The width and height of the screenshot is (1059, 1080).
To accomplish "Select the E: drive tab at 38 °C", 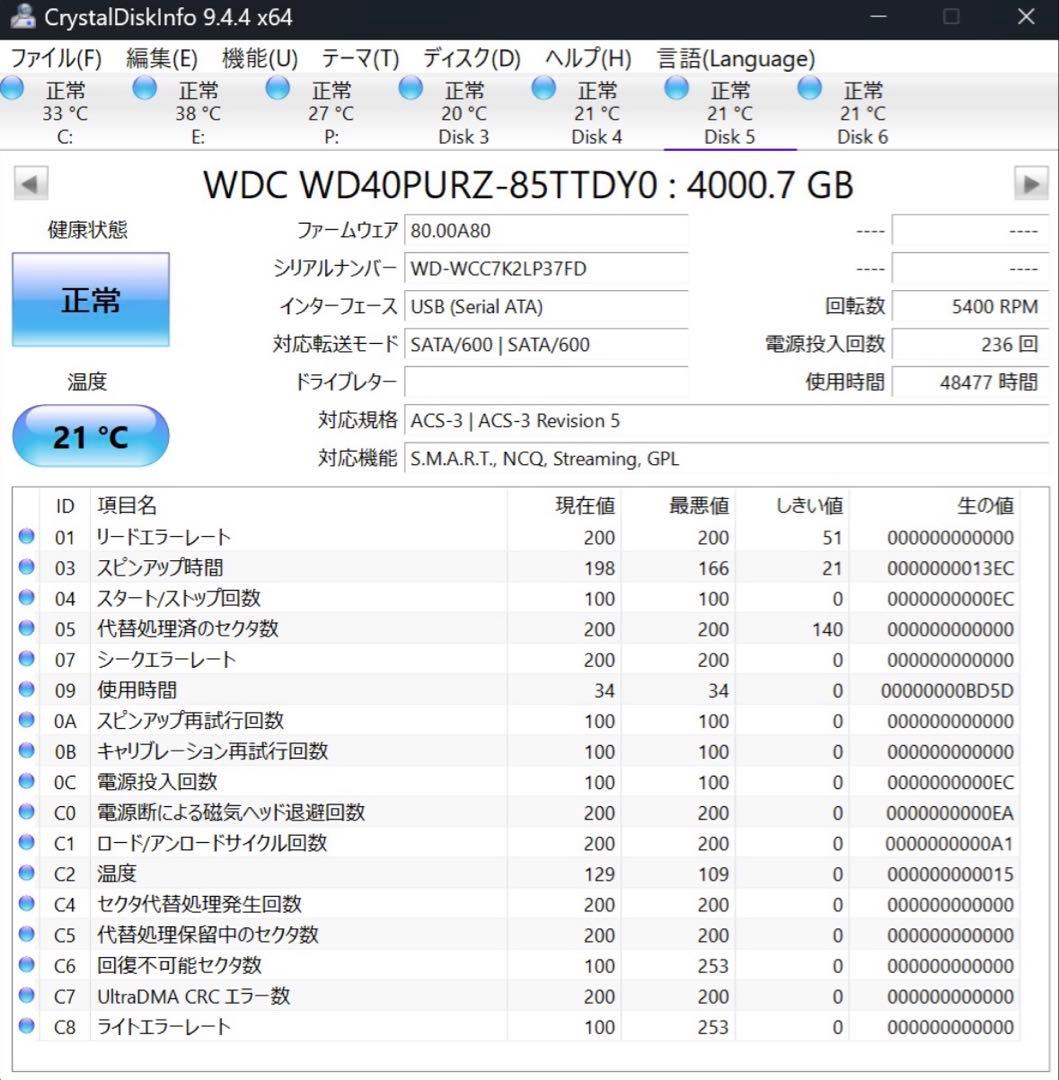I will (198, 113).
